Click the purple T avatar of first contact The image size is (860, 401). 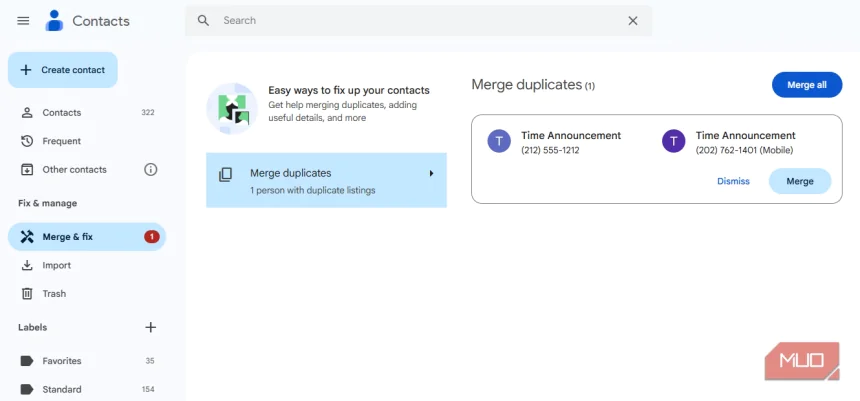(x=499, y=142)
